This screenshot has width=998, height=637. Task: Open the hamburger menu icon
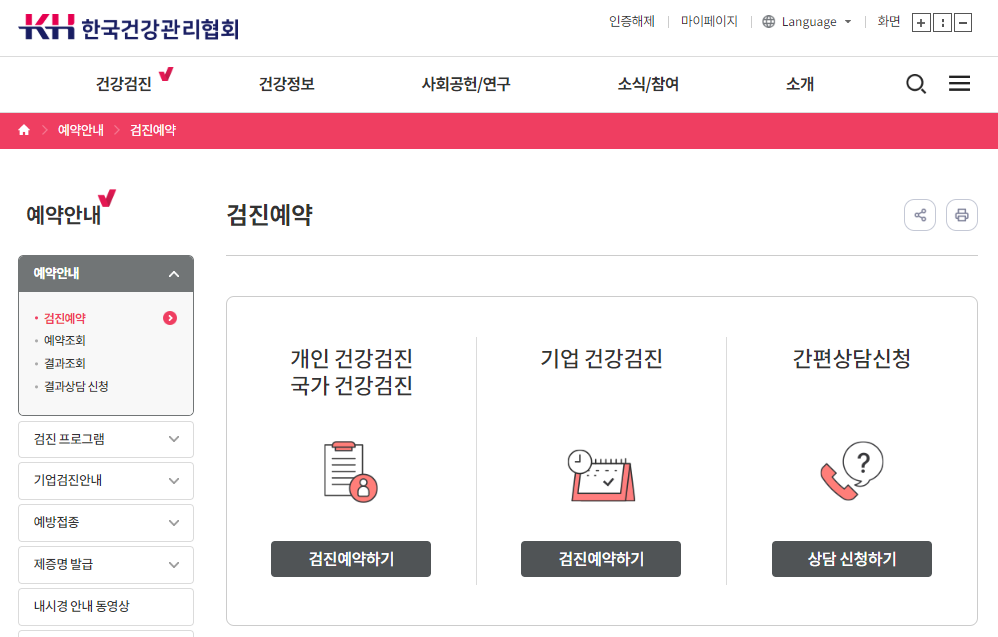959,84
